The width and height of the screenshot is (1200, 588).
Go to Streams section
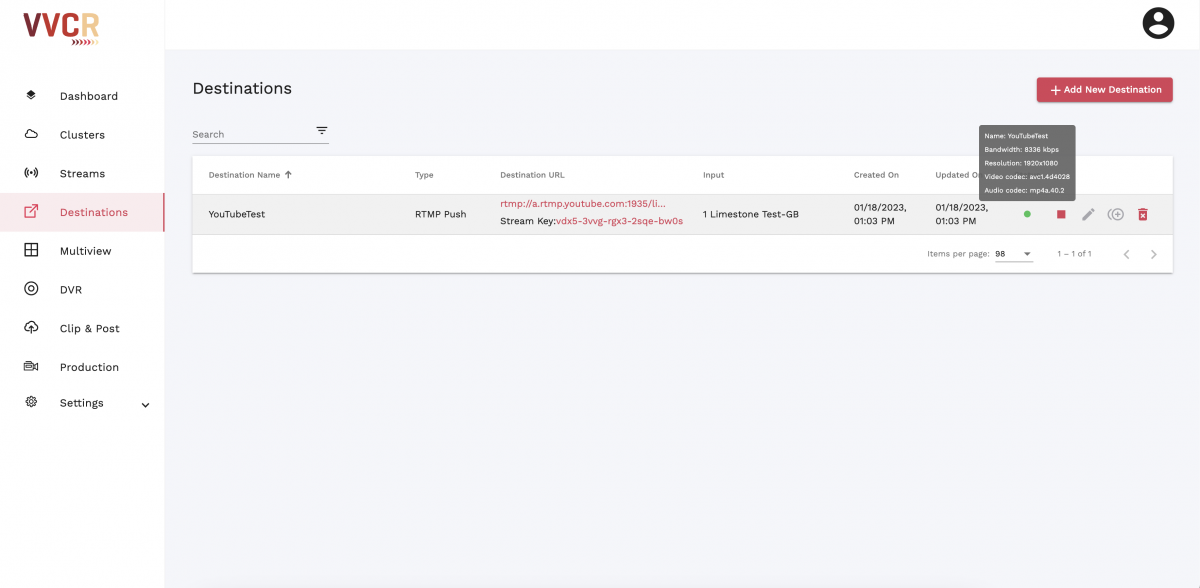pyautogui.click(x=82, y=174)
